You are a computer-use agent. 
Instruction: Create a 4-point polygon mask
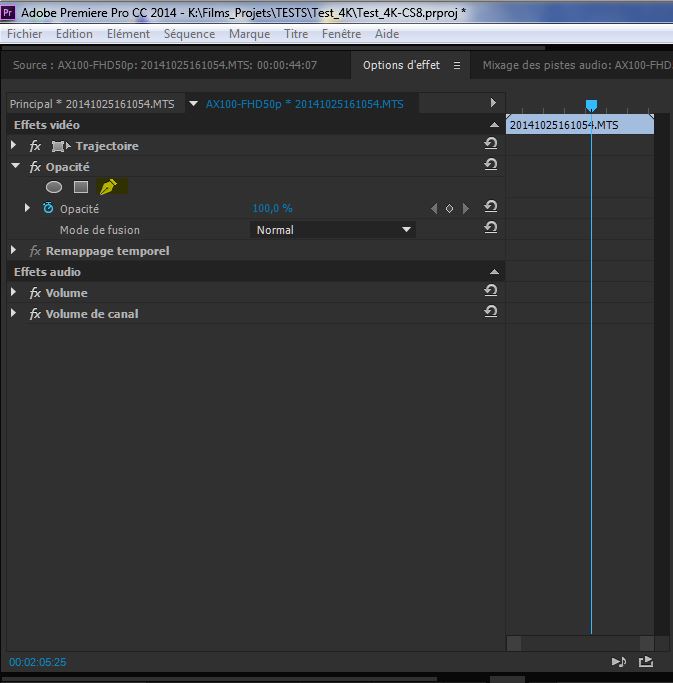pos(81,187)
